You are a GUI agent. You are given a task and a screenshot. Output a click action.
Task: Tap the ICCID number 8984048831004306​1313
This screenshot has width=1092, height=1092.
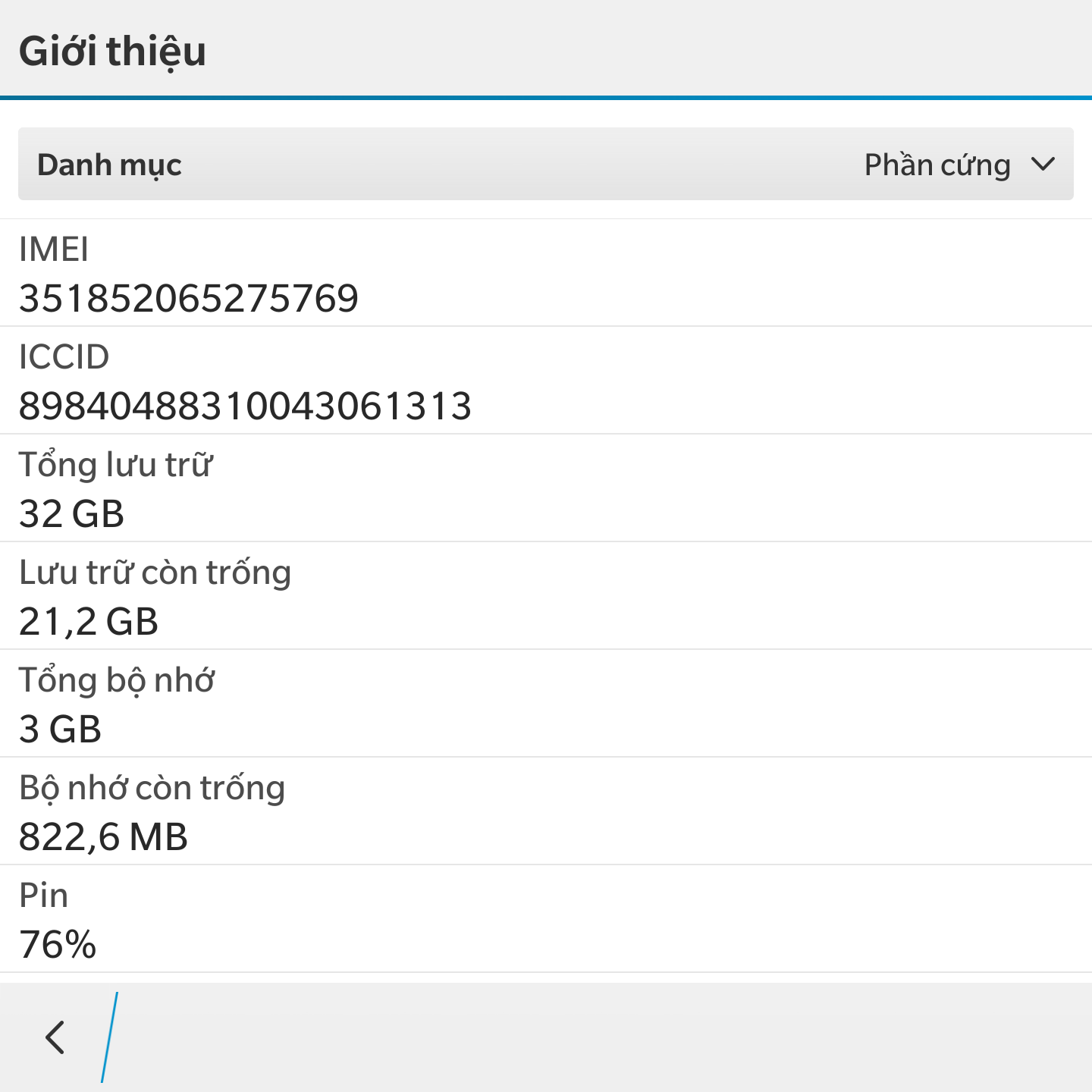click(245, 406)
